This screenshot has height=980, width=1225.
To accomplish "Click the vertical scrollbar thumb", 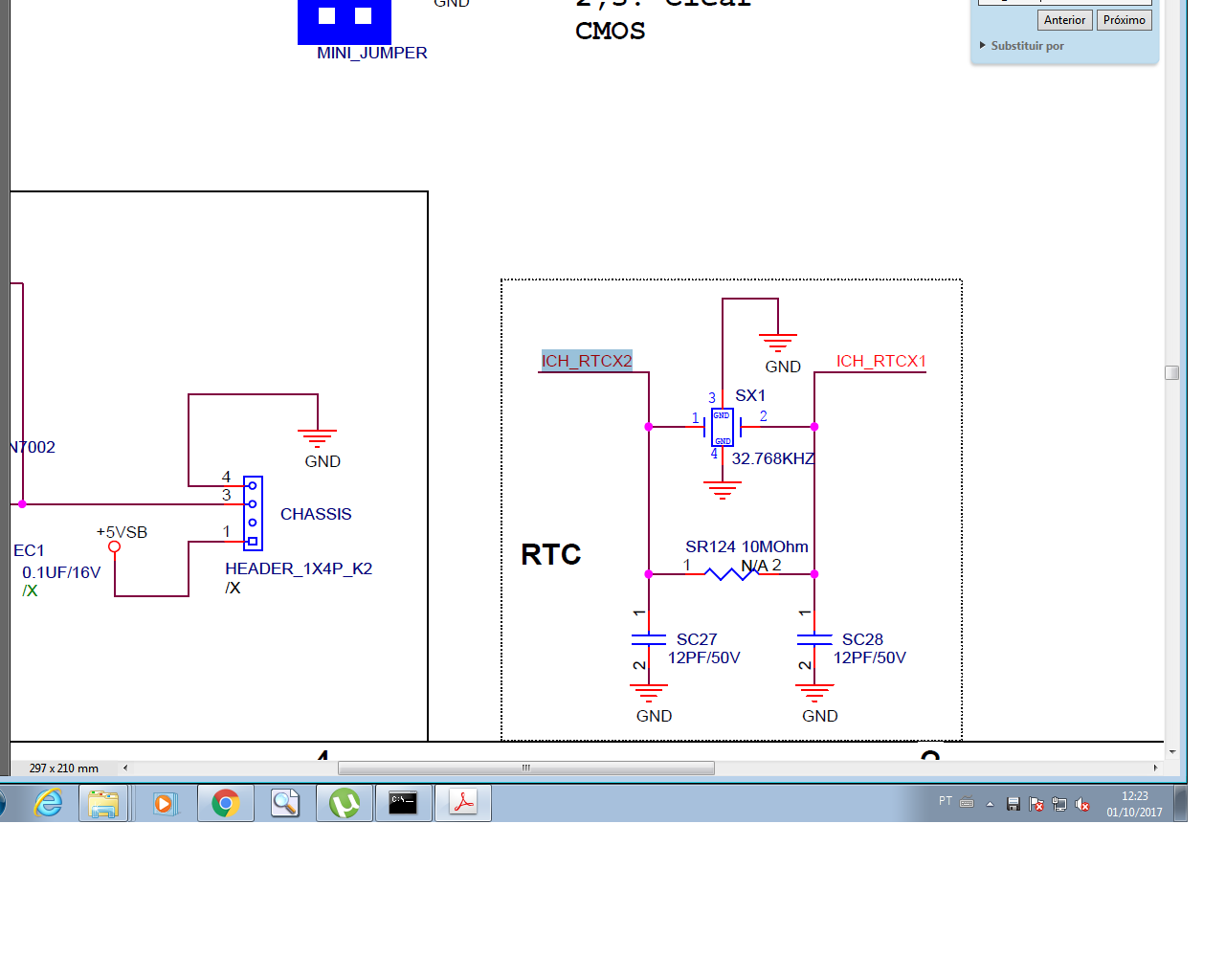I will 1171,372.
